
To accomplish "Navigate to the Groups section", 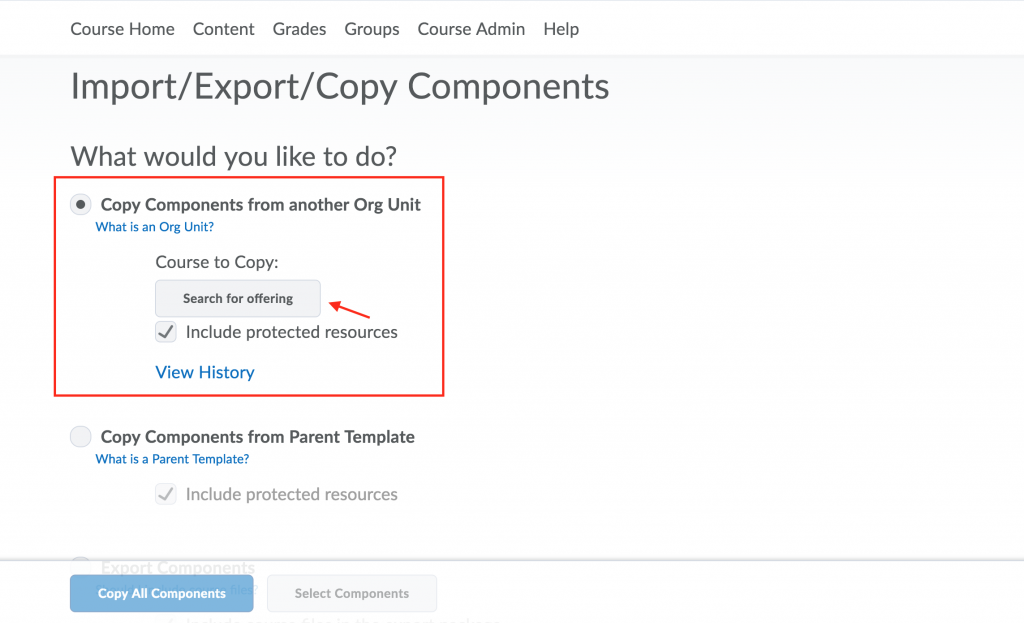I will pyautogui.click(x=371, y=29).
